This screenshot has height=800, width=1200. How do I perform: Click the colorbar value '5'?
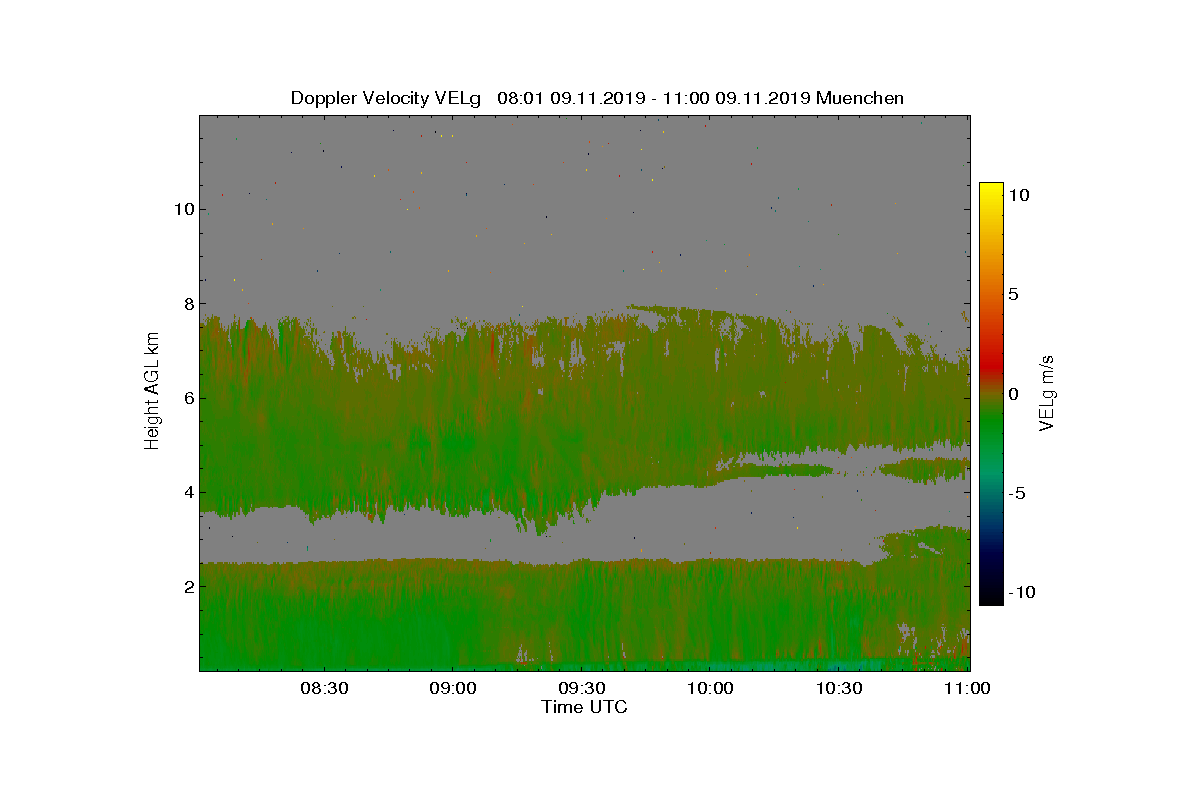(x=1013, y=295)
